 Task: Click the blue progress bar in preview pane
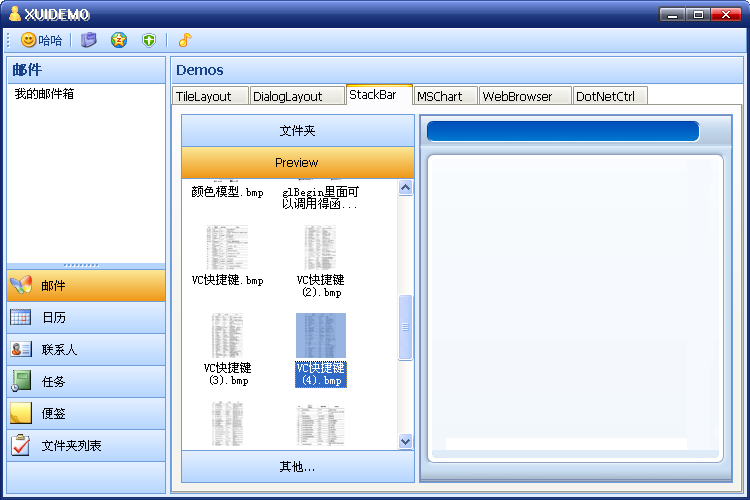pos(562,131)
